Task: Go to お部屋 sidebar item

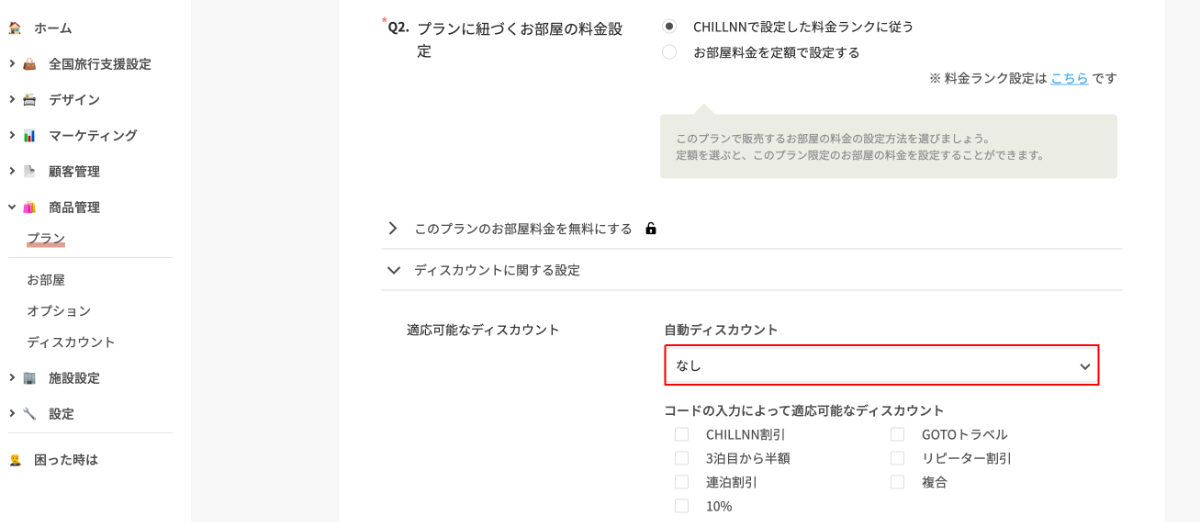Action: pyautogui.click(x=46, y=280)
